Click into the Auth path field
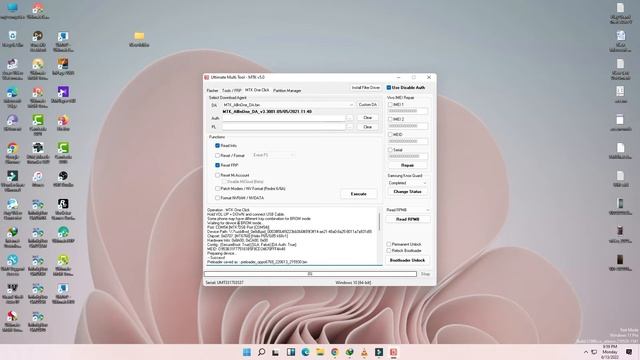The height and width of the screenshot is (360, 640). tap(284, 118)
